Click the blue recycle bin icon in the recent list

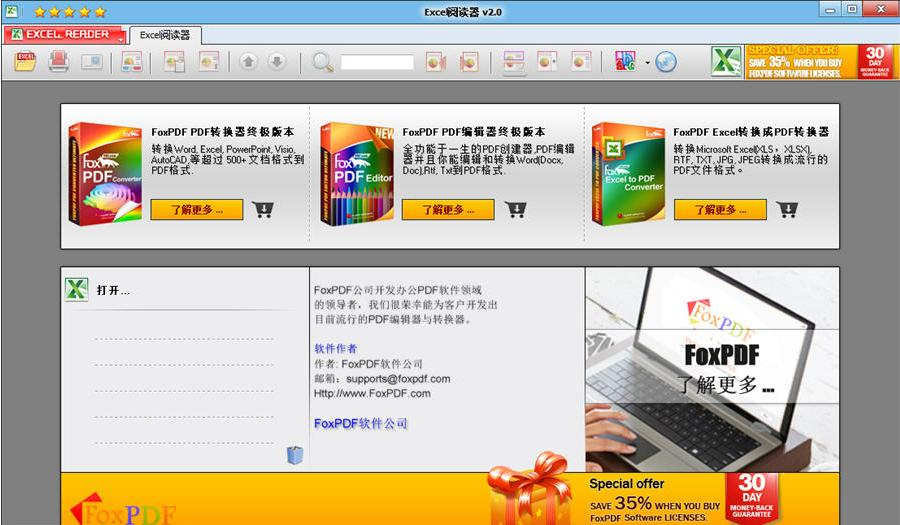[x=295, y=455]
